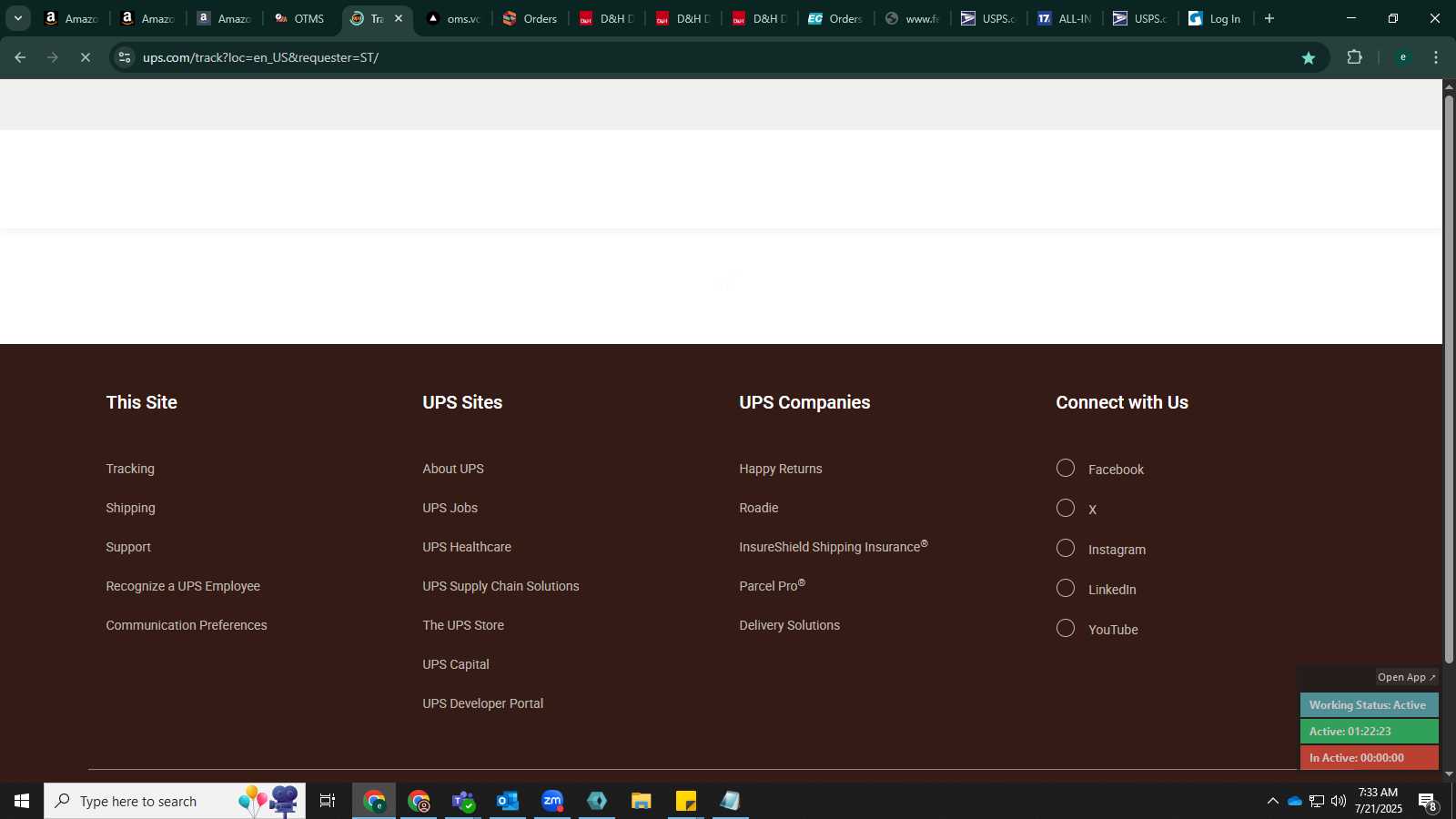The width and height of the screenshot is (1456, 819).
Task: Open the Roadie link
Action: coord(759,508)
